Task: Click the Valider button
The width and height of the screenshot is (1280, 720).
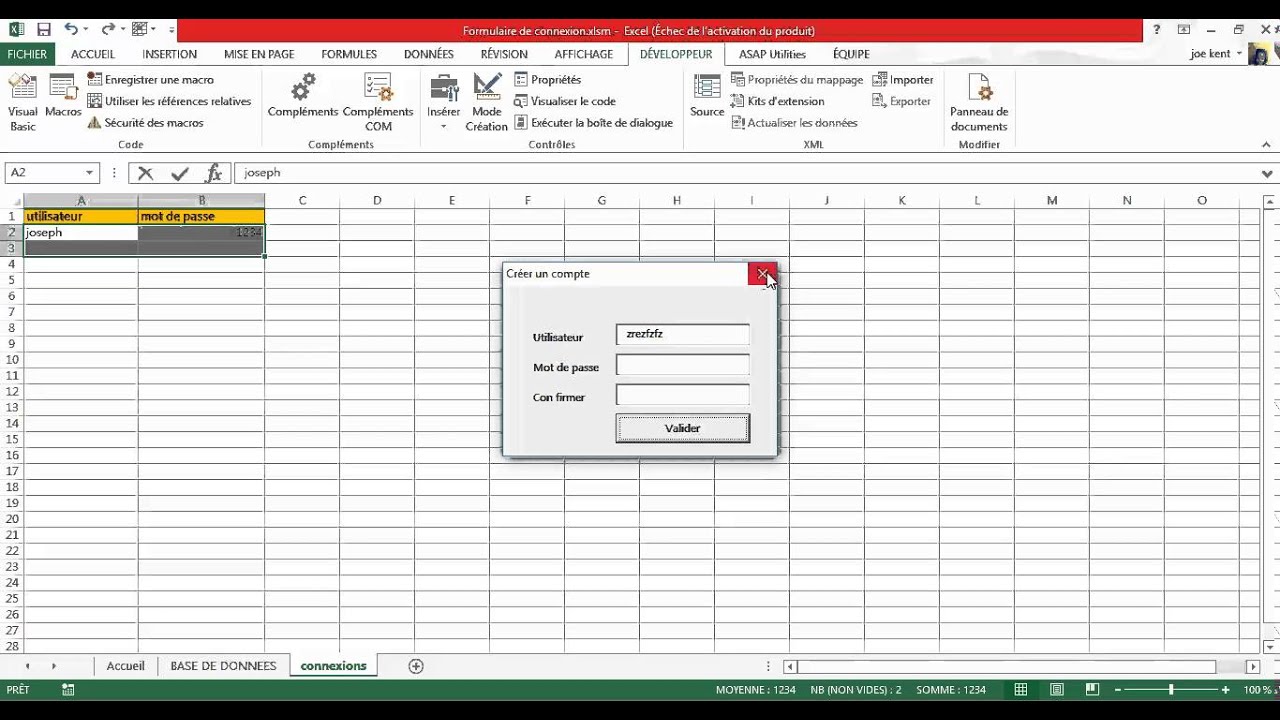Action: click(683, 428)
